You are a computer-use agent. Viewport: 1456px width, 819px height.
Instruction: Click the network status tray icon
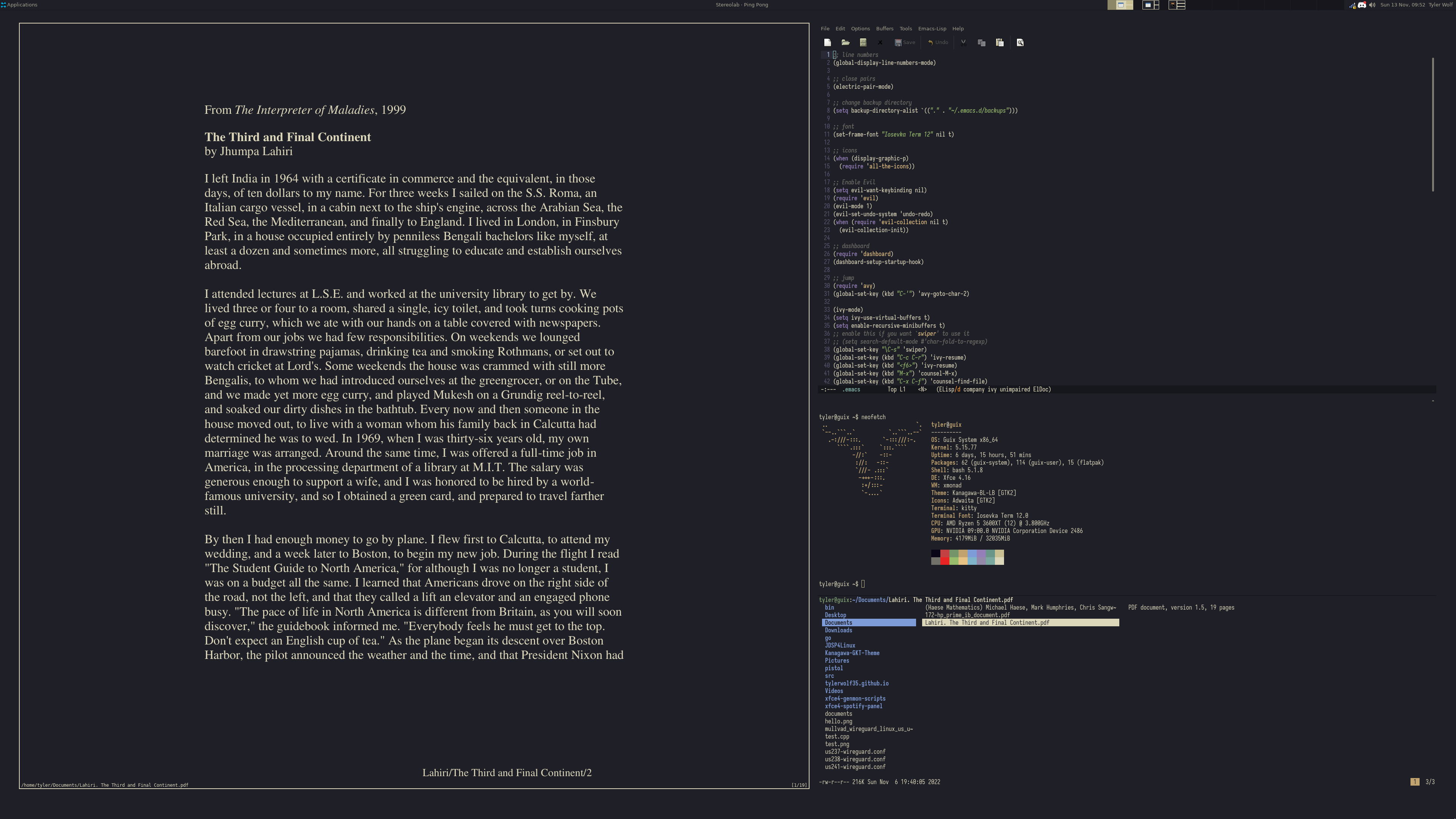1352,5
